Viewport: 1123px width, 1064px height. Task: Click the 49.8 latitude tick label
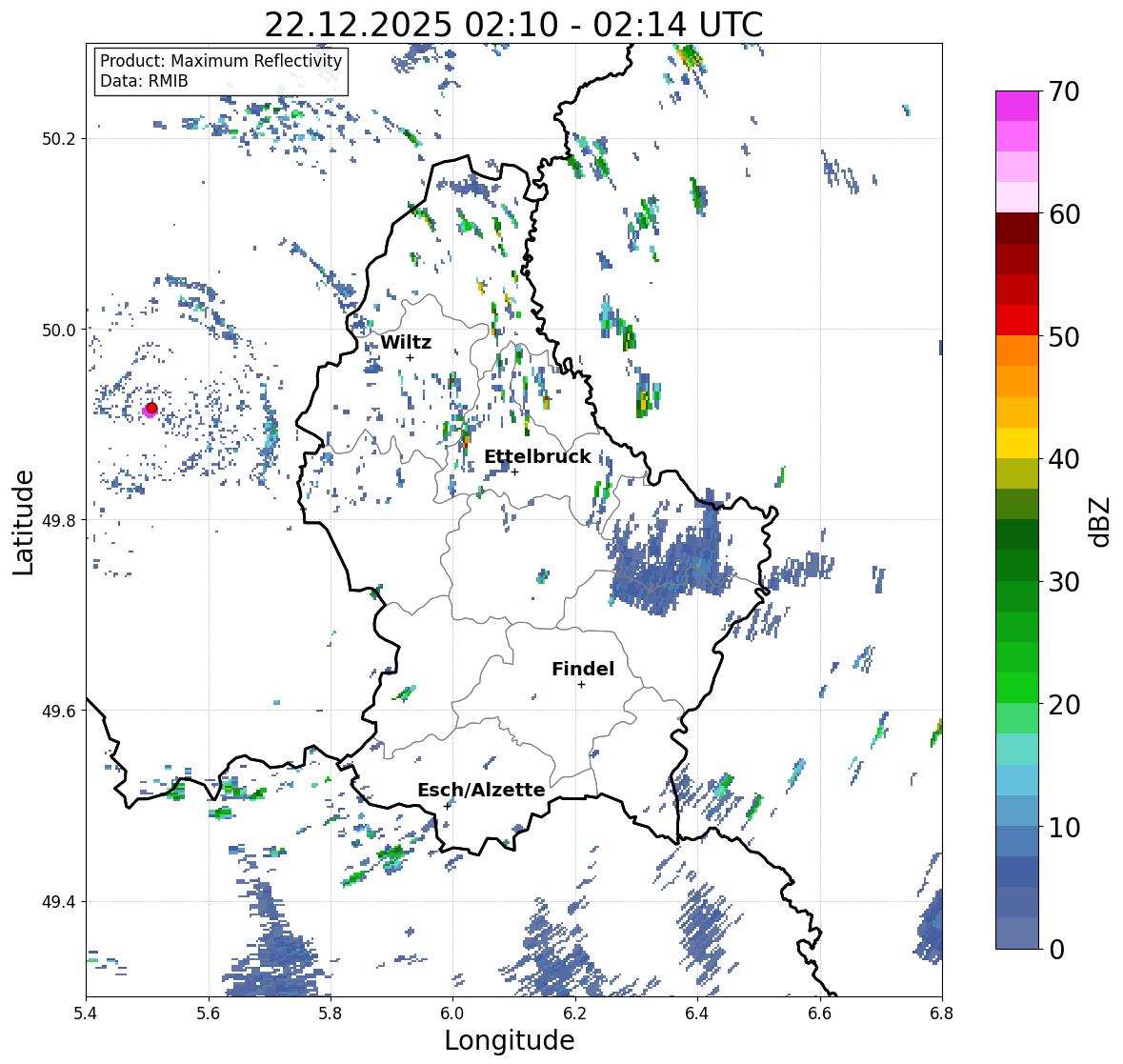click(x=59, y=520)
